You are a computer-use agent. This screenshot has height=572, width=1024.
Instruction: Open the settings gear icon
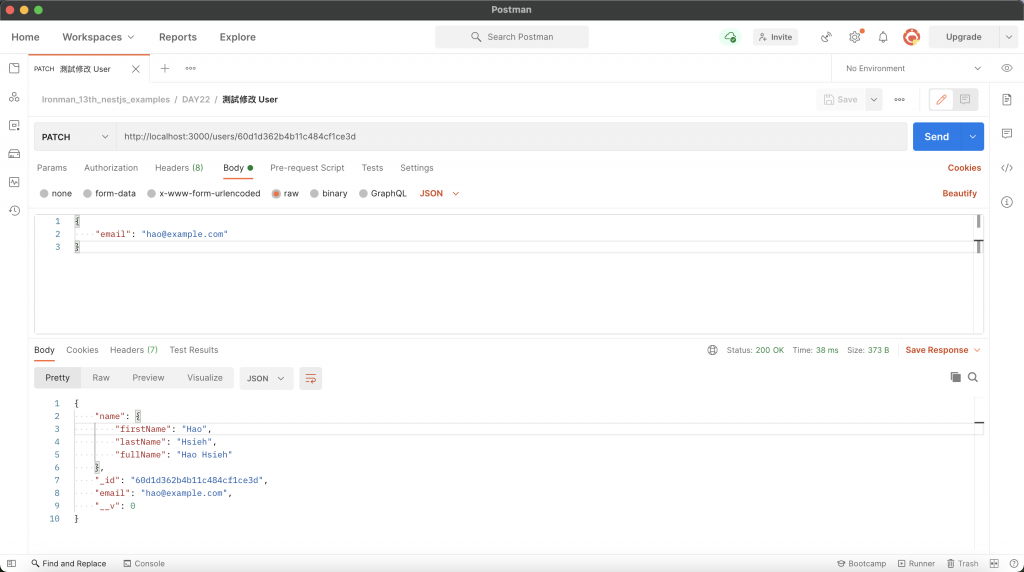854,37
